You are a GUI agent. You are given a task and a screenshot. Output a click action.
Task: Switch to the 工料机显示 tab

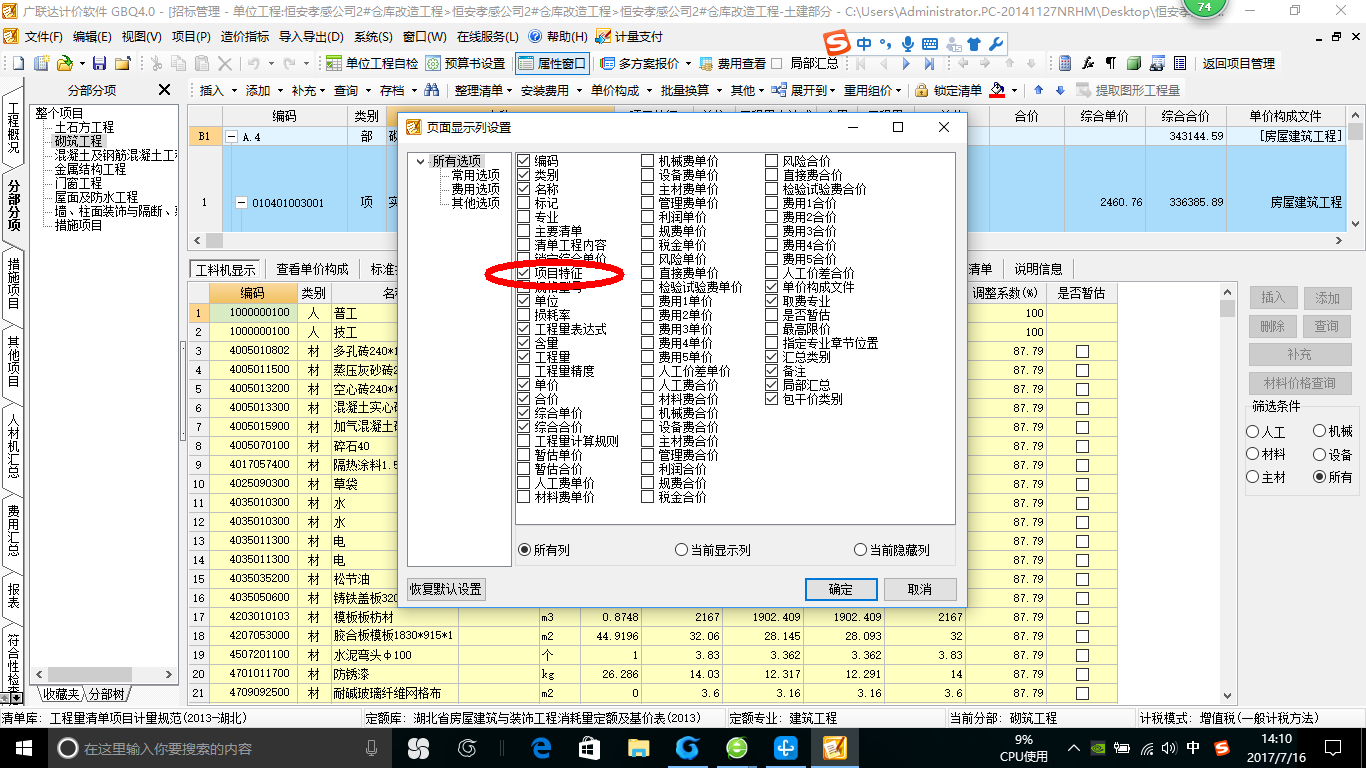(x=226, y=269)
